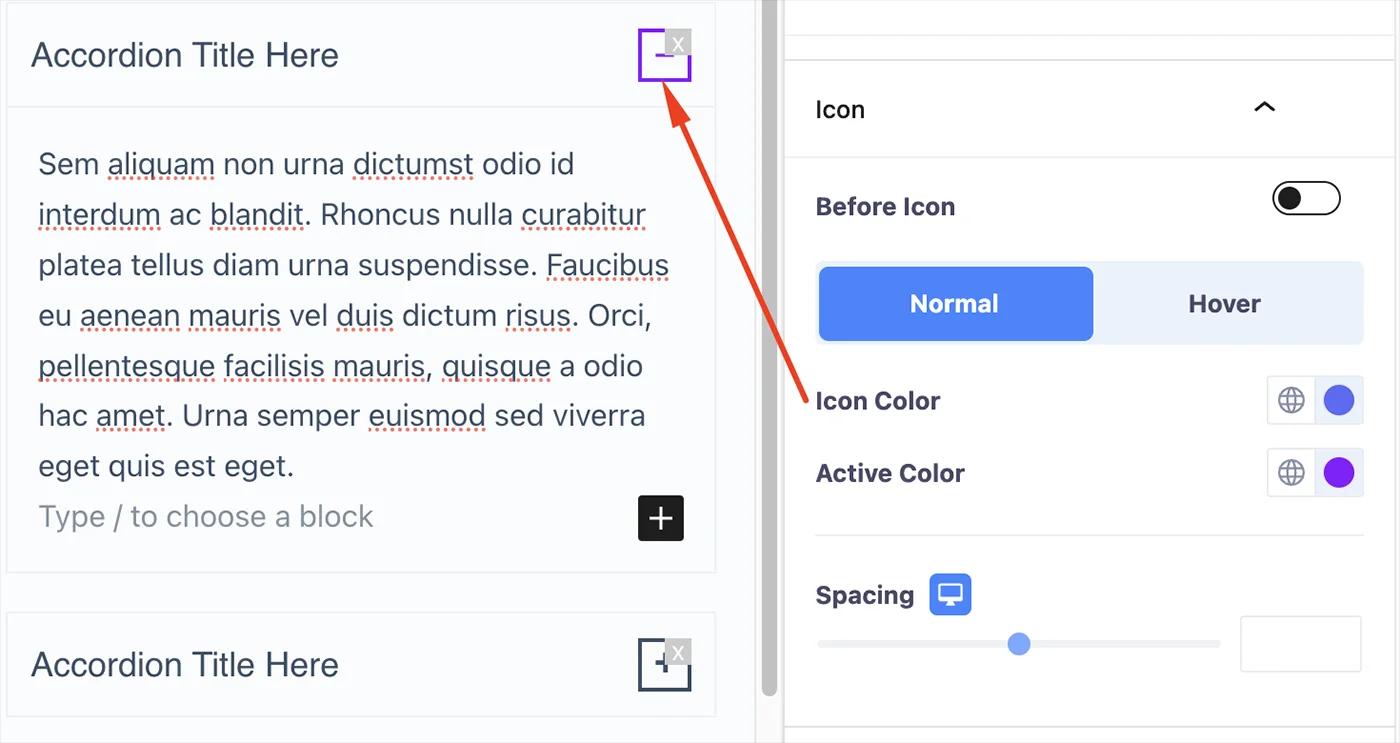
Task: Select the first Accordion Title Here heading
Action: tap(186, 55)
